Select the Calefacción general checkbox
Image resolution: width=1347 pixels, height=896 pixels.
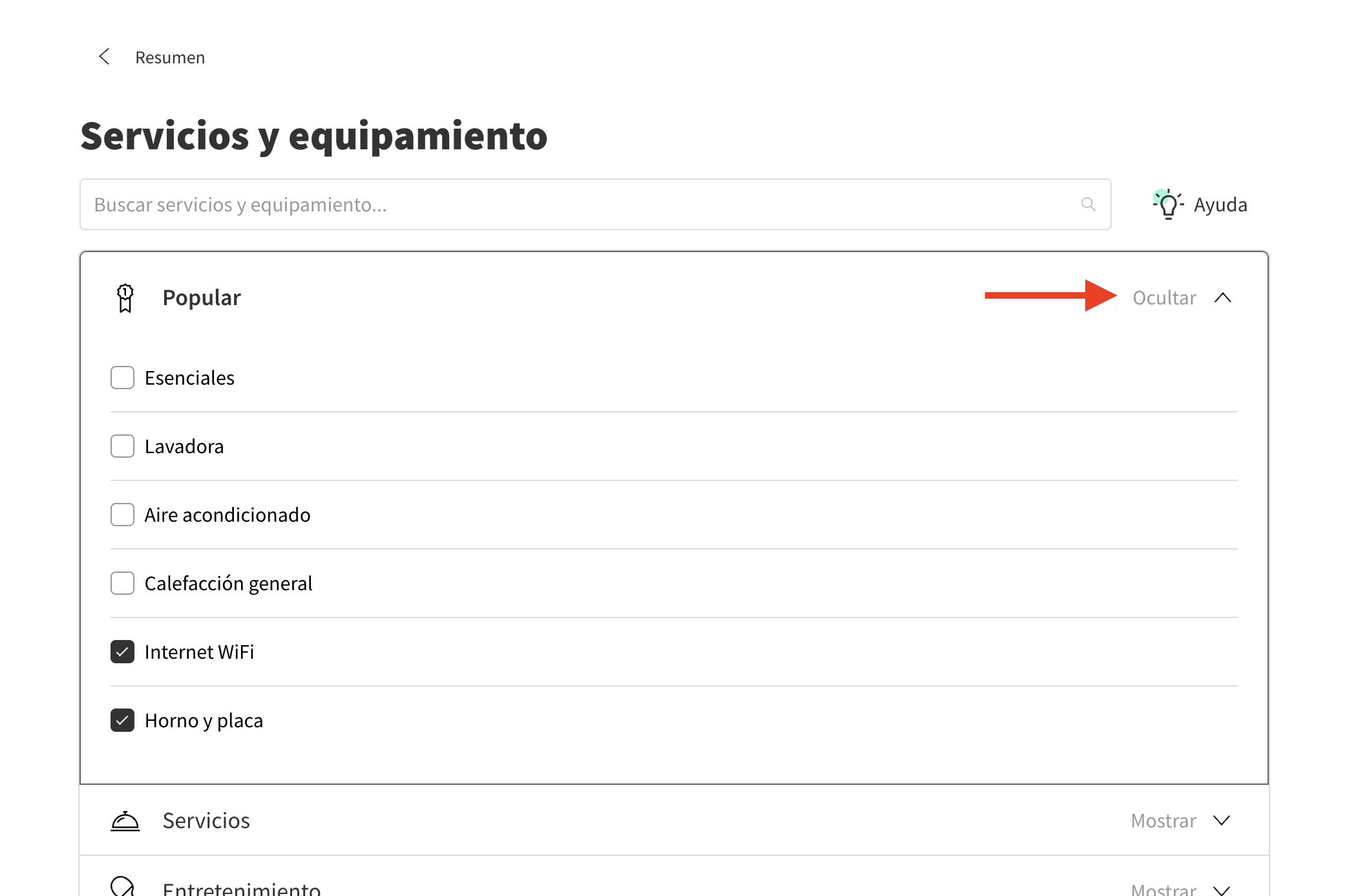point(122,584)
